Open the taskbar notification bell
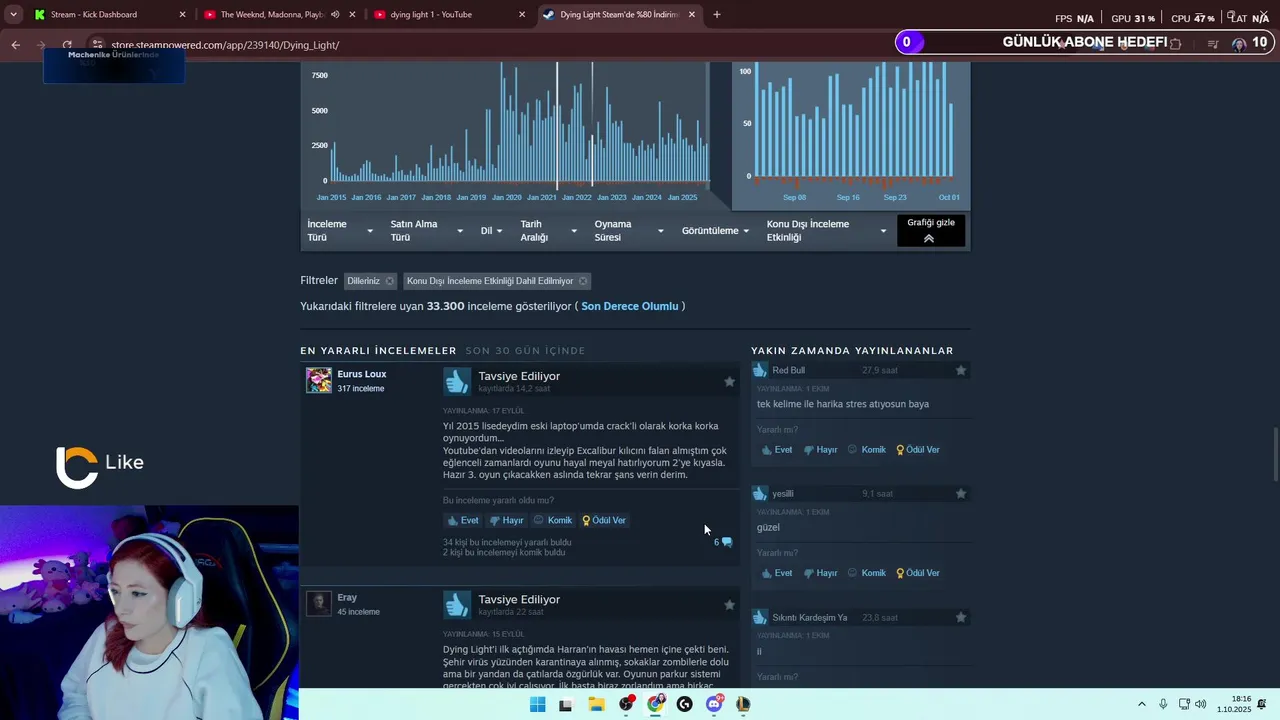Screen dimensions: 1280x720 [x=1262, y=704]
